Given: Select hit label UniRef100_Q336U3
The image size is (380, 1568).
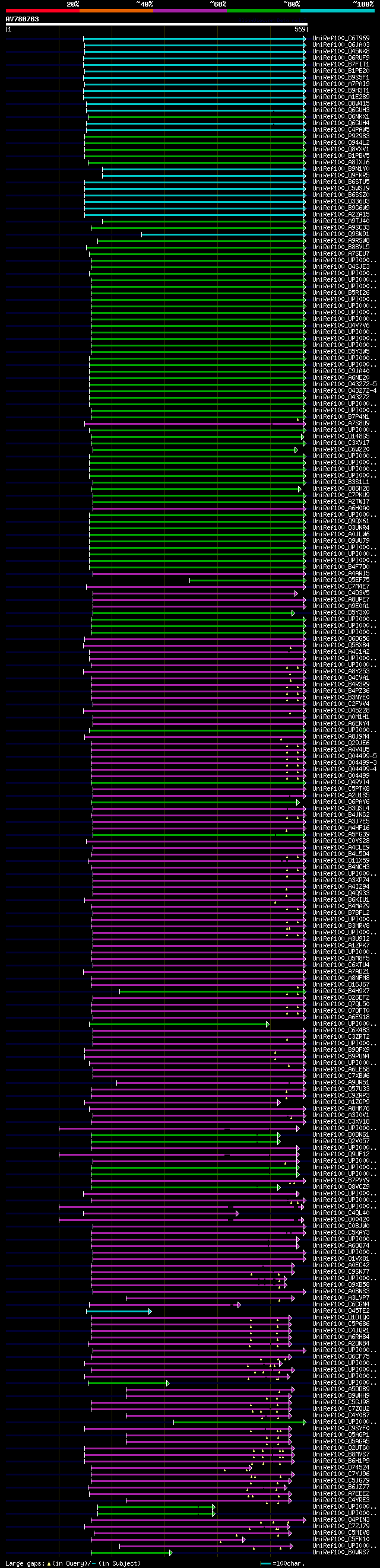Looking at the screenshot, I should point(341,202).
